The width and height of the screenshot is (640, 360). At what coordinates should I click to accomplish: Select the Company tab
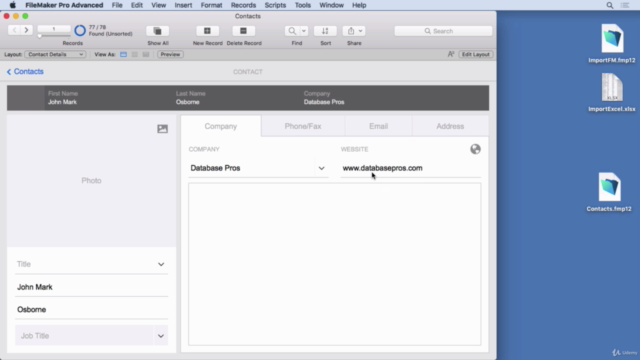pos(221,126)
